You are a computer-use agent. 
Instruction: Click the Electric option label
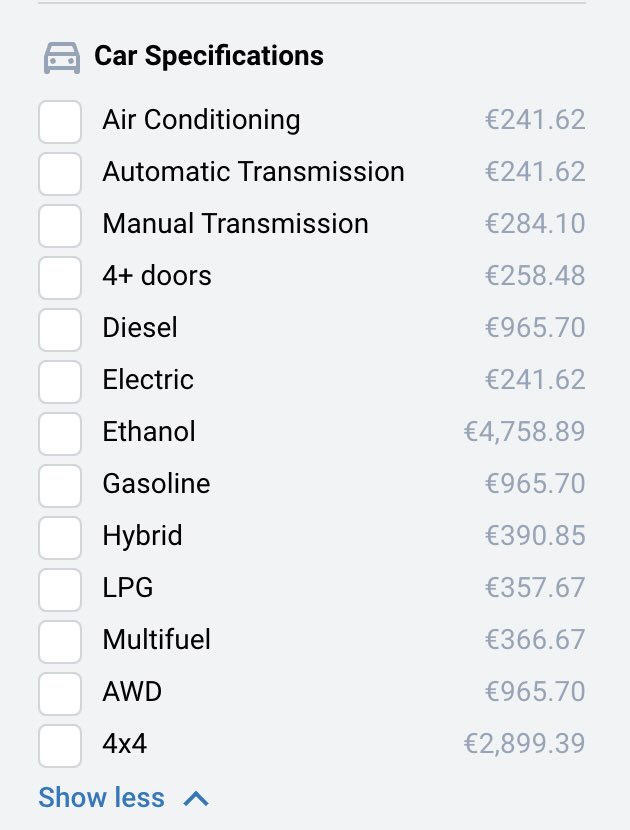[x=148, y=380]
